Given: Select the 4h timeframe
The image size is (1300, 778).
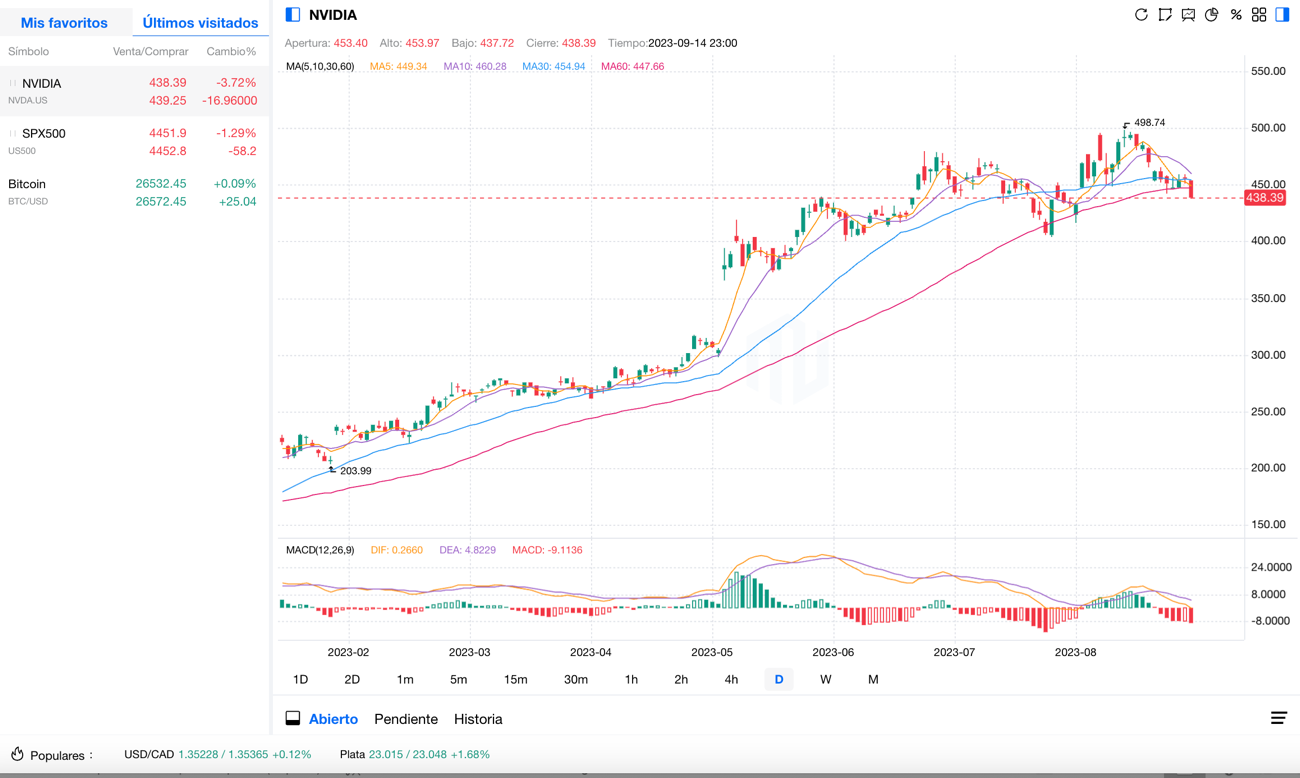Looking at the screenshot, I should [731, 680].
